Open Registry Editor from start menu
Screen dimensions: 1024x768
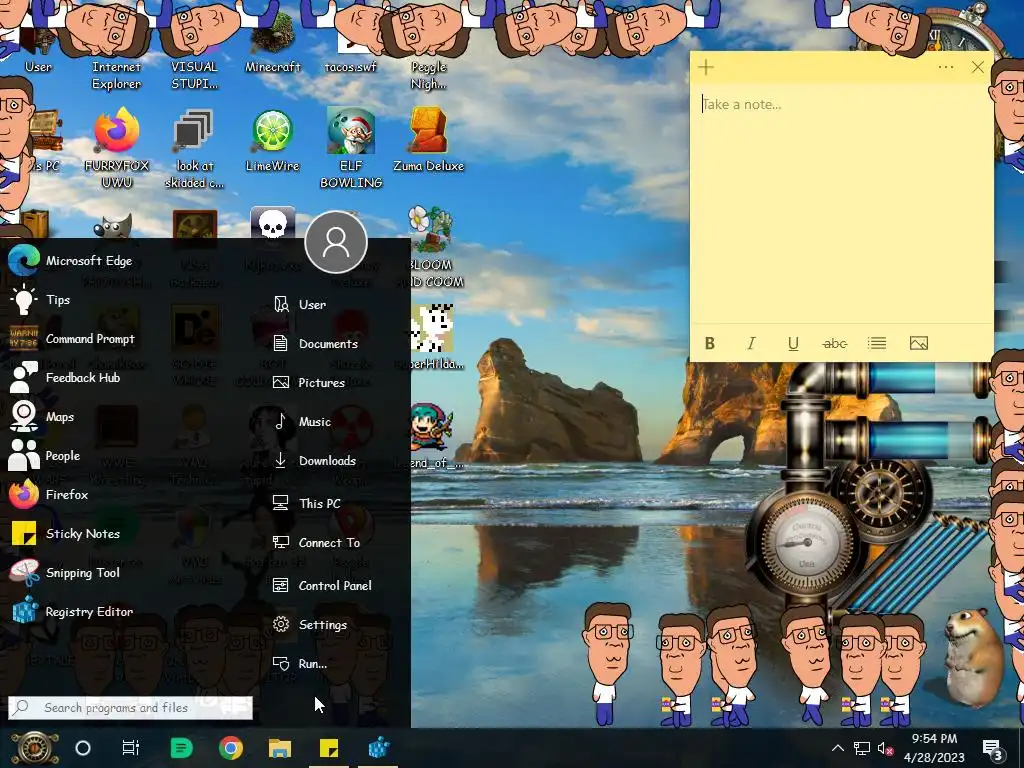pos(72,611)
